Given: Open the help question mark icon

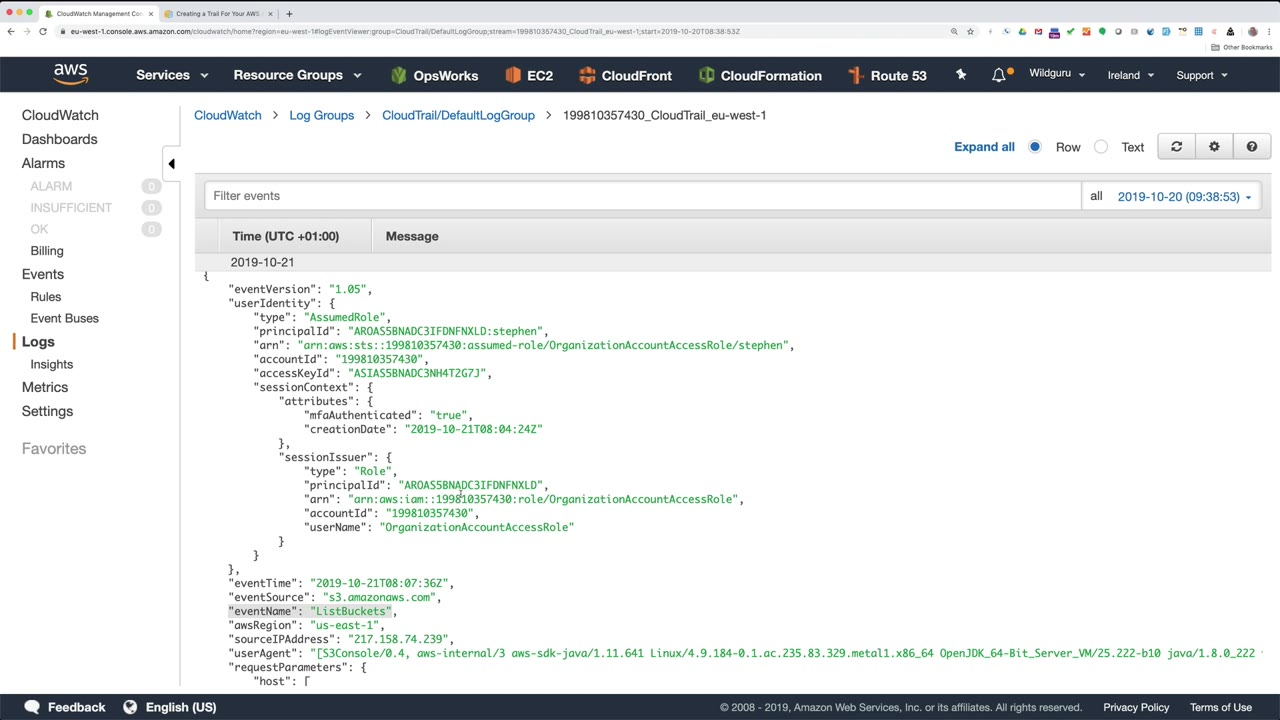Looking at the screenshot, I should (x=1251, y=147).
